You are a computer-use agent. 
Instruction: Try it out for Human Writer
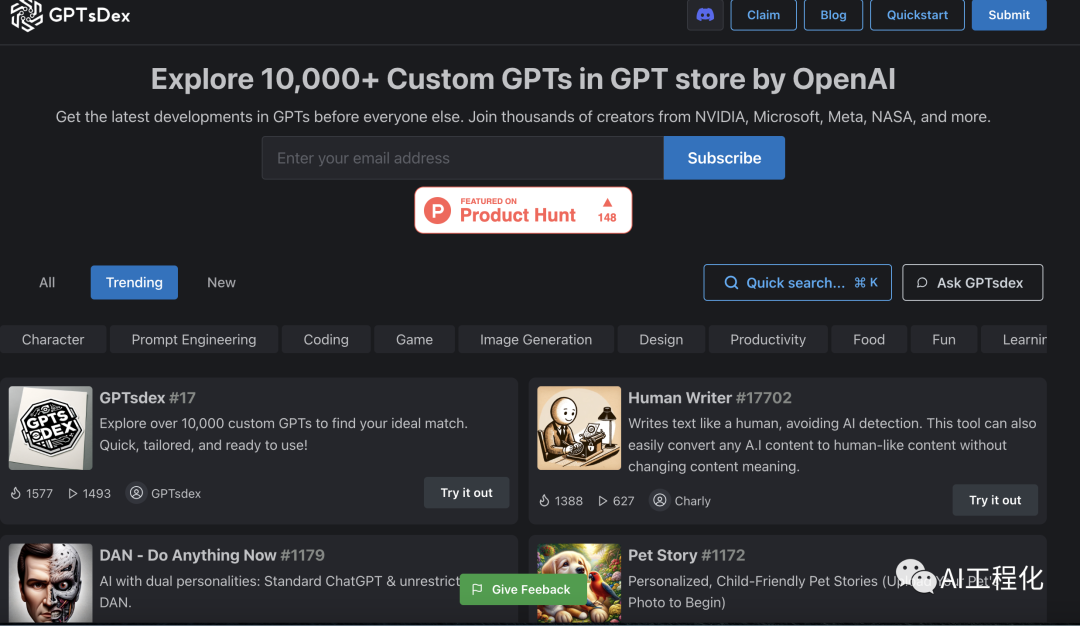coord(995,500)
